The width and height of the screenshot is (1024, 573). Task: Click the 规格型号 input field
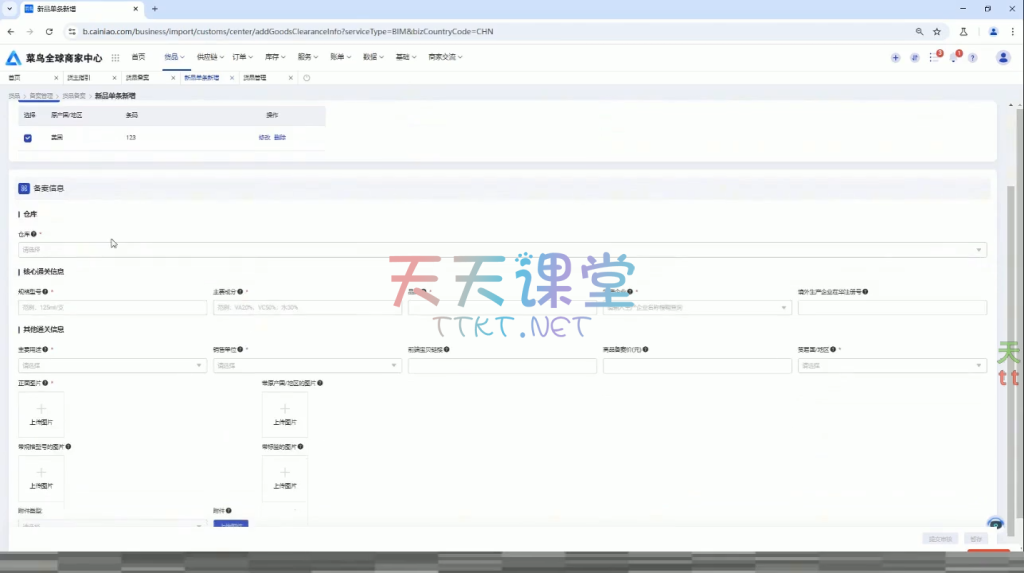pos(112,308)
